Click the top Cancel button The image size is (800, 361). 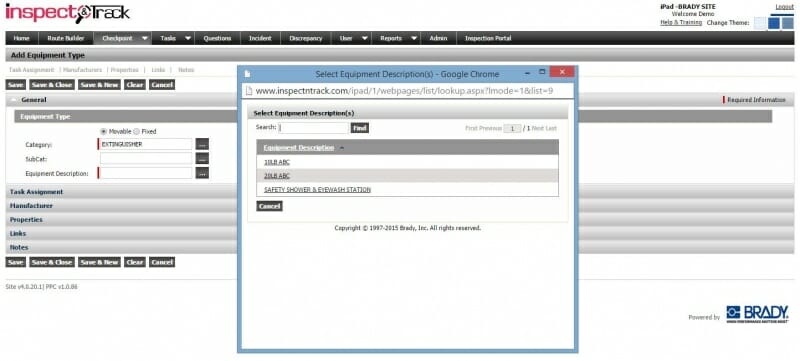(162, 85)
